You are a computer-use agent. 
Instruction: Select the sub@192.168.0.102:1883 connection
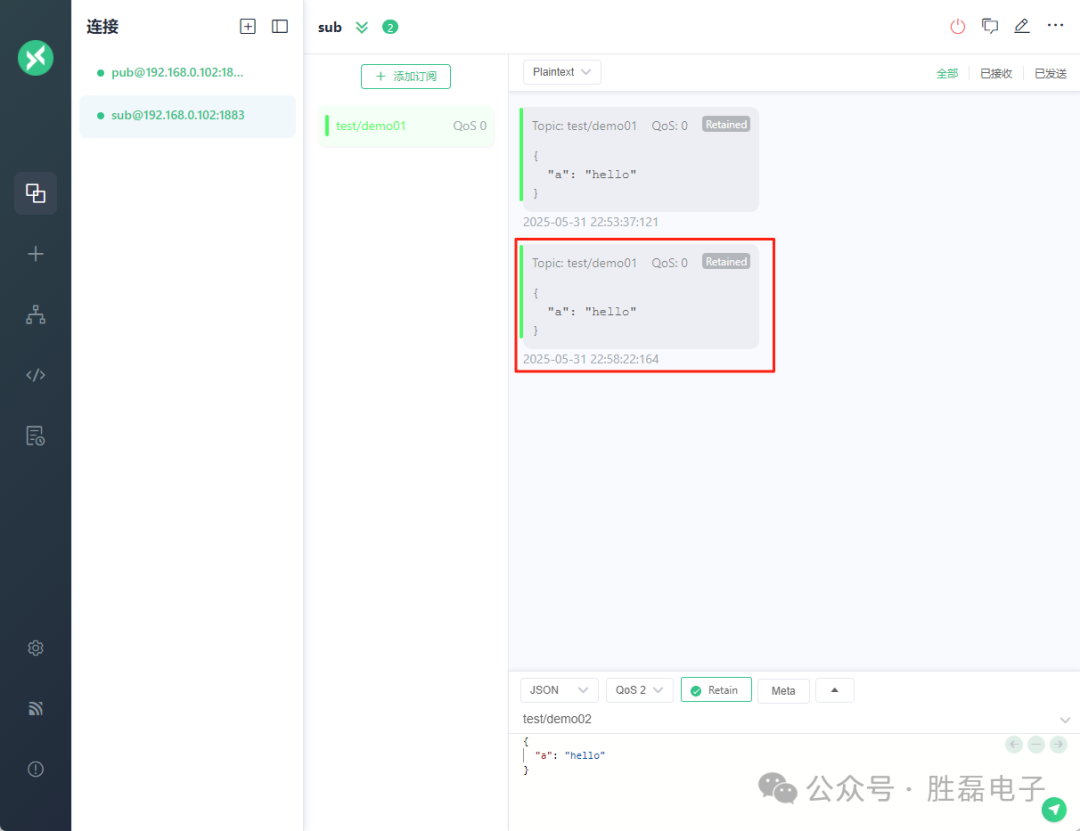187,116
